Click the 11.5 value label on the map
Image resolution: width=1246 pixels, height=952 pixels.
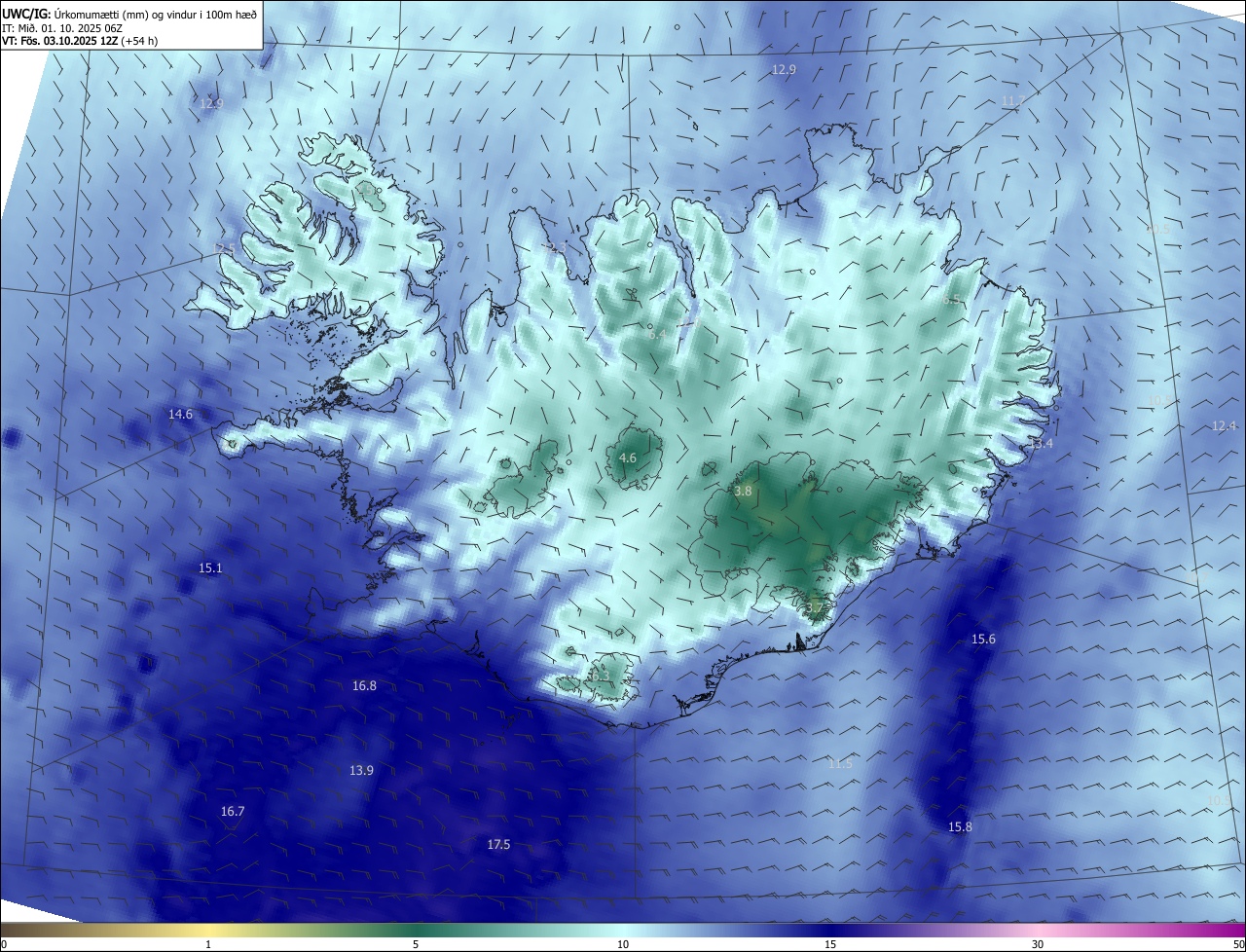coord(840,764)
